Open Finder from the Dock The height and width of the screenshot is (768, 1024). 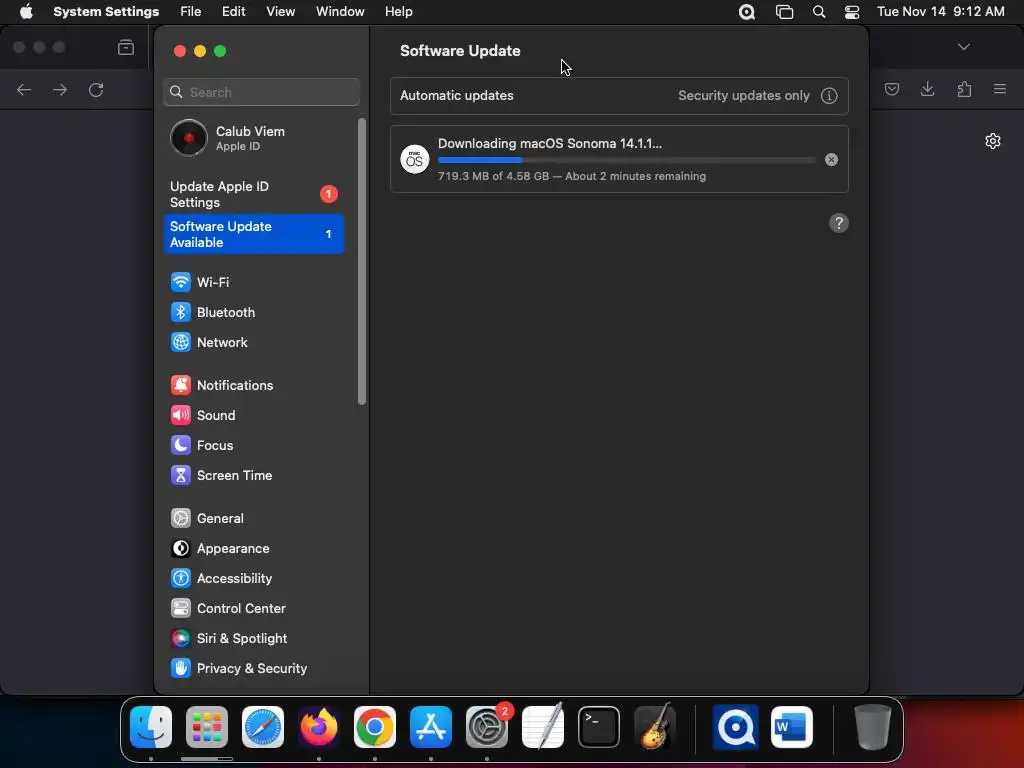[x=151, y=727]
